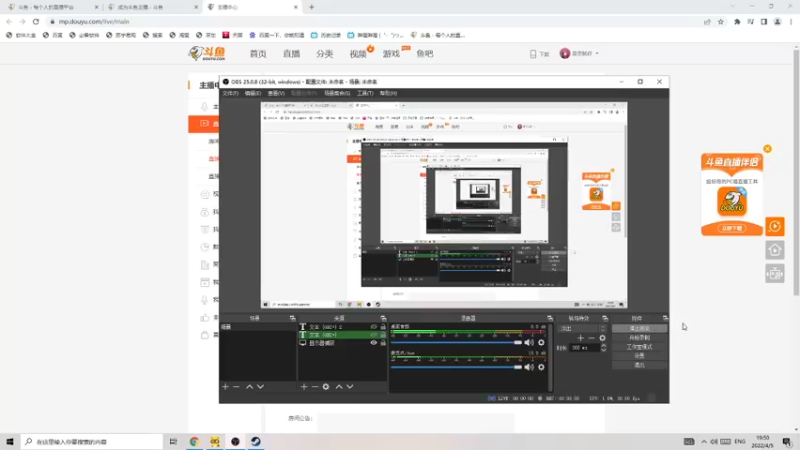
Task: Pop out the scene transitions dock
Action: click(x=605, y=318)
